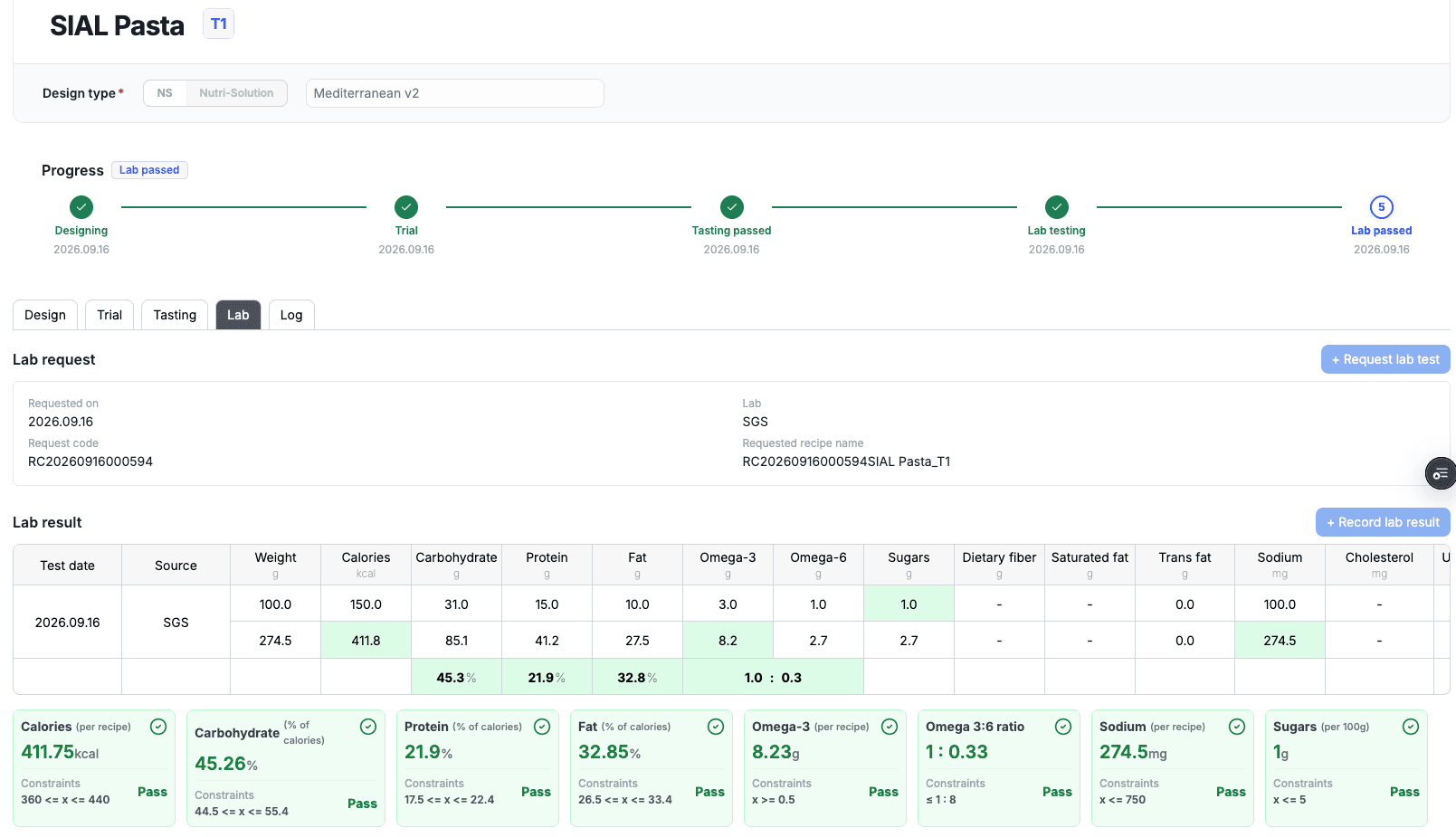
Task: Click the Sodium card pass check icon
Action: click(1237, 727)
